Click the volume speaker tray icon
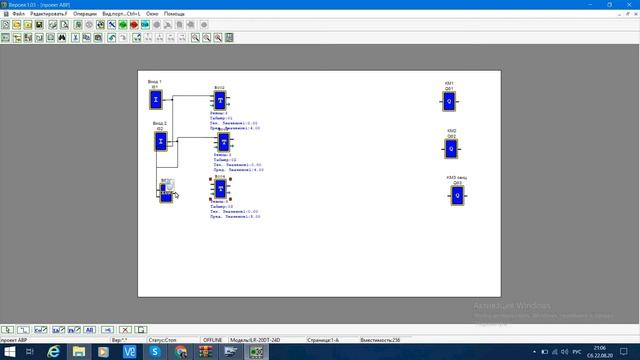 [x=564, y=351]
